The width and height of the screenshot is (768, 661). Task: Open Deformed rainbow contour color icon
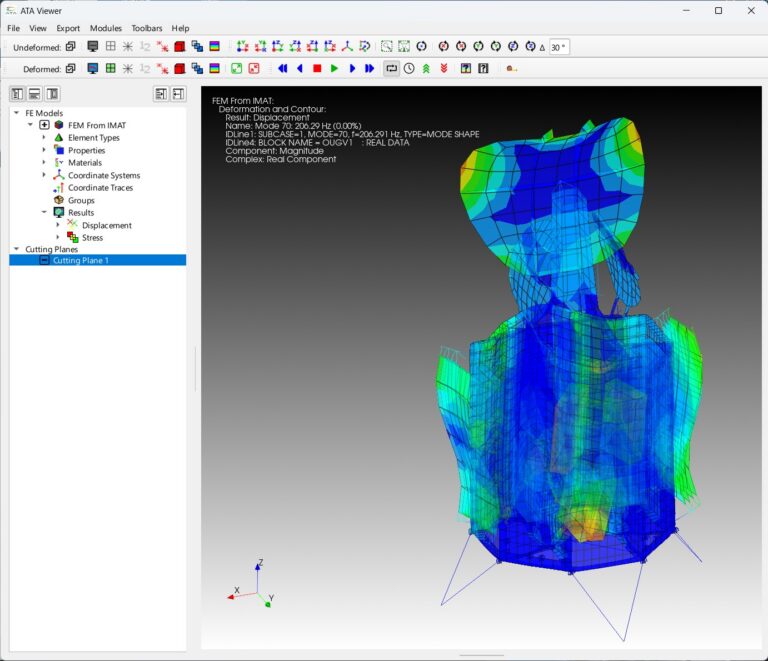215,69
